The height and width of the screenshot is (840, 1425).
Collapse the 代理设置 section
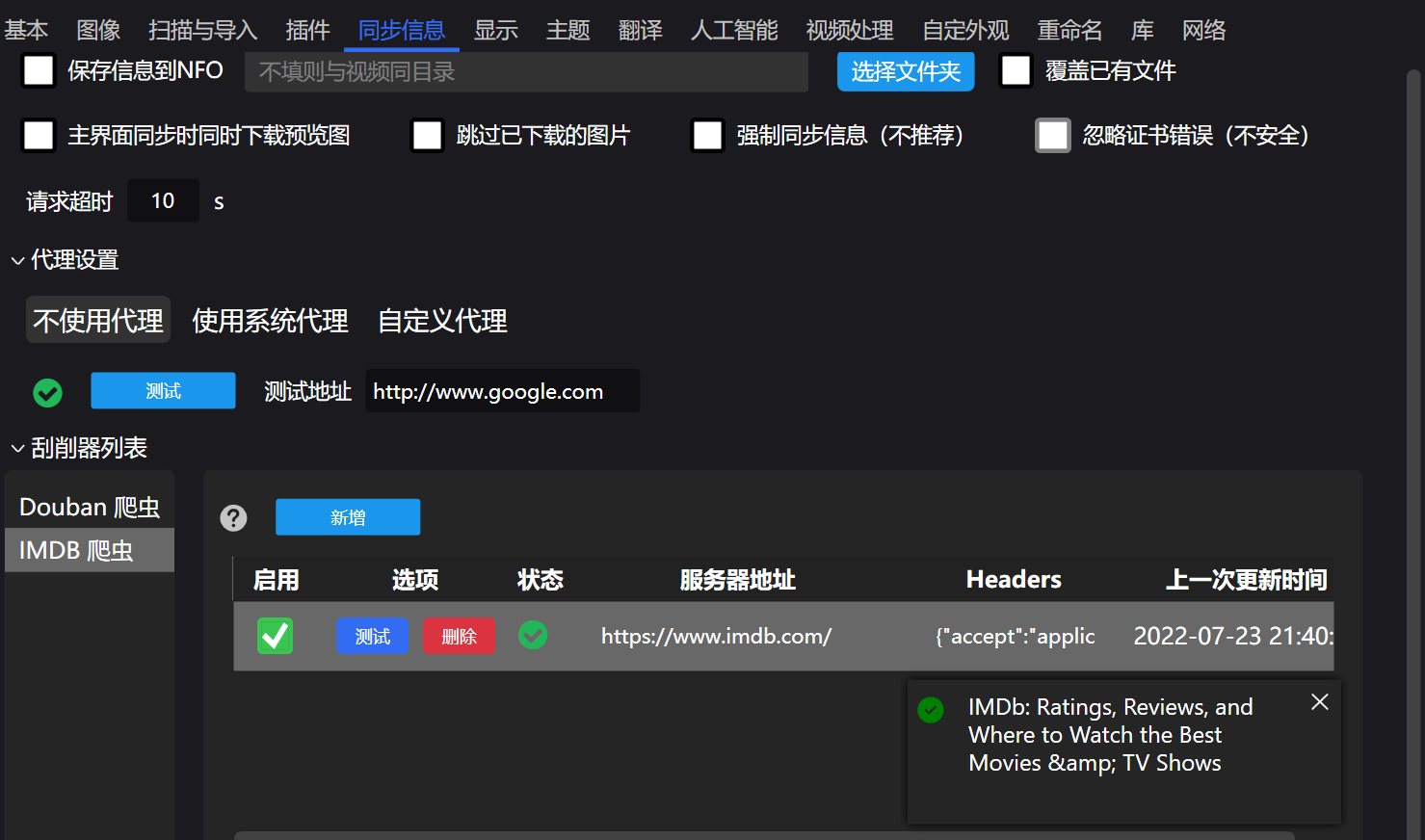coord(16,259)
